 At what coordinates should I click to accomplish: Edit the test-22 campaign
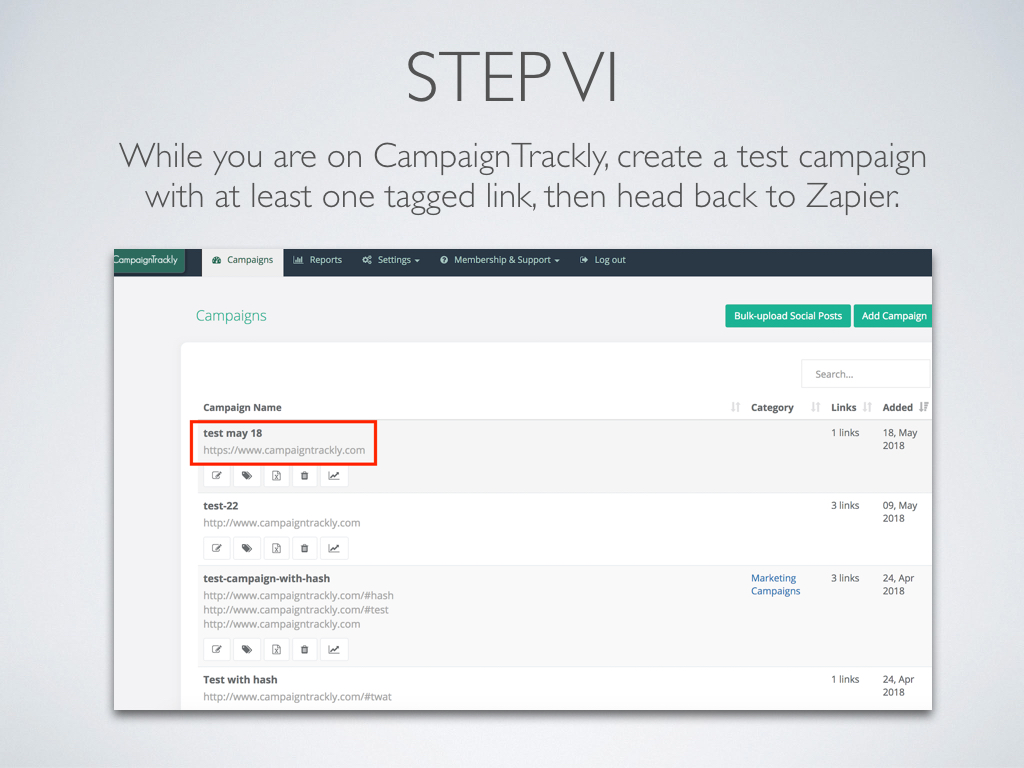(x=217, y=548)
